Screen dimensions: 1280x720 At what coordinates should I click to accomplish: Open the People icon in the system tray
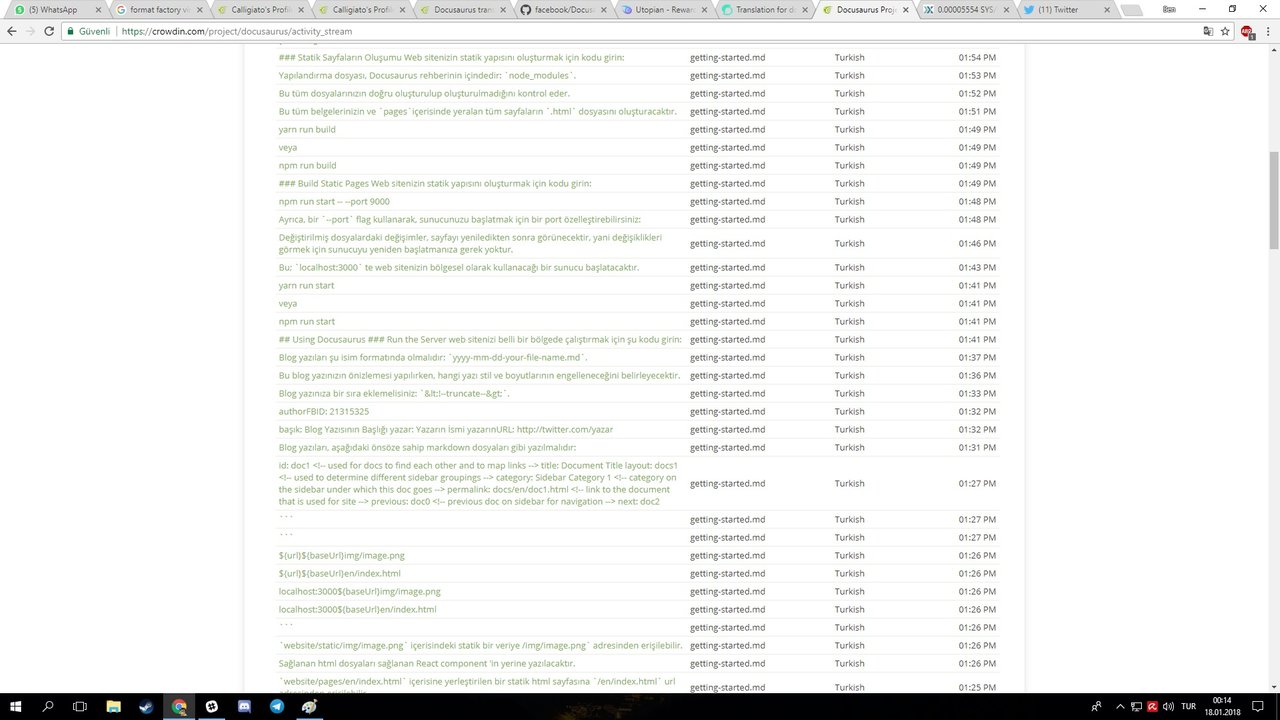(x=1097, y=706)
